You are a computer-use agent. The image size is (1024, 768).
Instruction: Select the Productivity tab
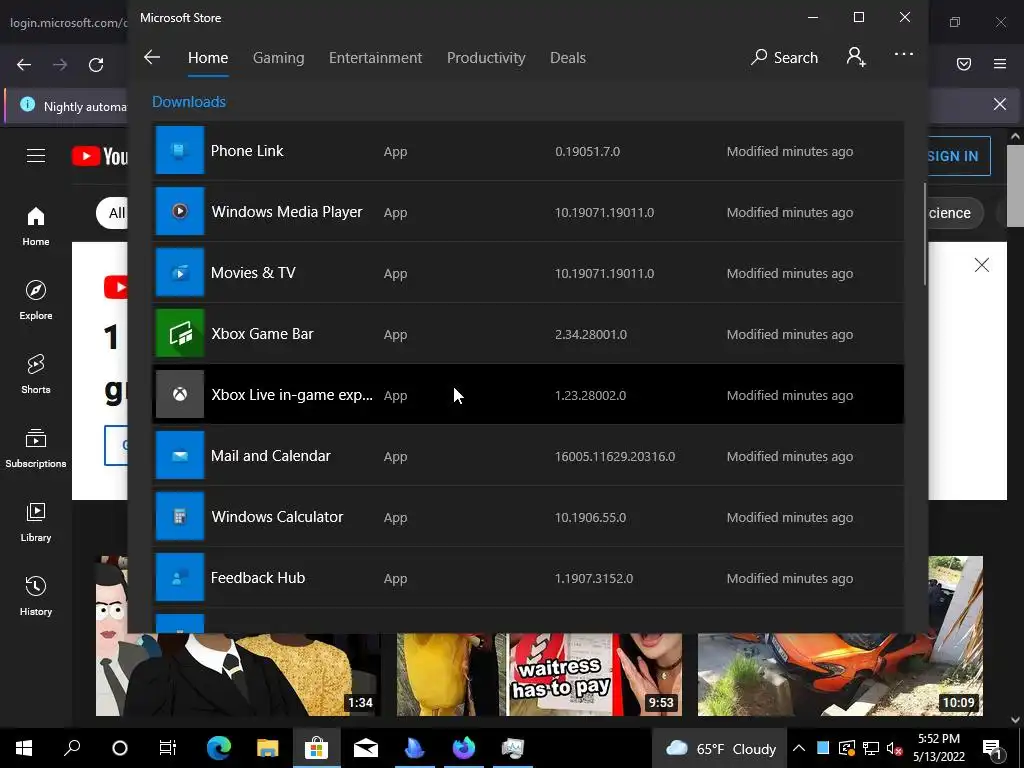pos(486,57)
